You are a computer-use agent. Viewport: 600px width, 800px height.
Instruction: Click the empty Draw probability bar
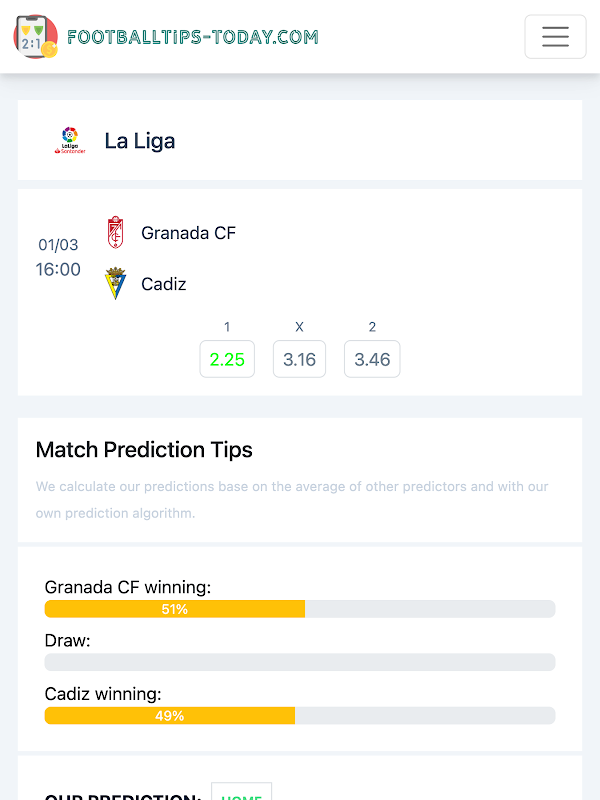coord(300,662)
